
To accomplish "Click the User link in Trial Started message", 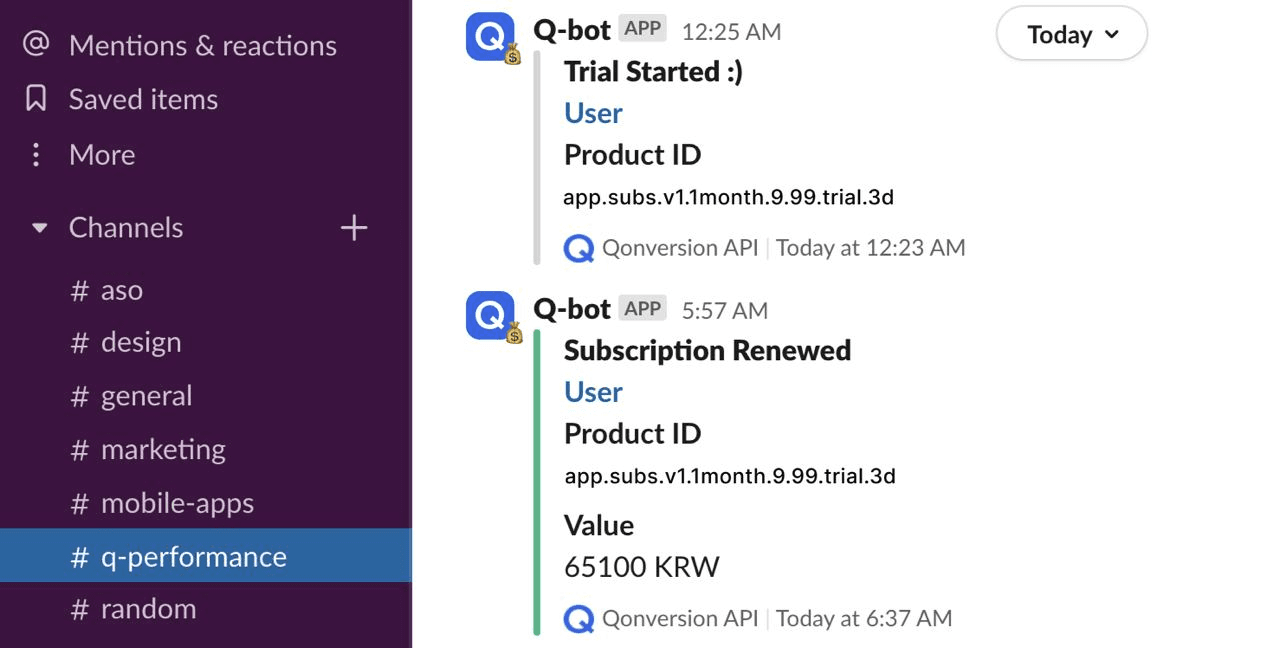I will pos(592,113).
